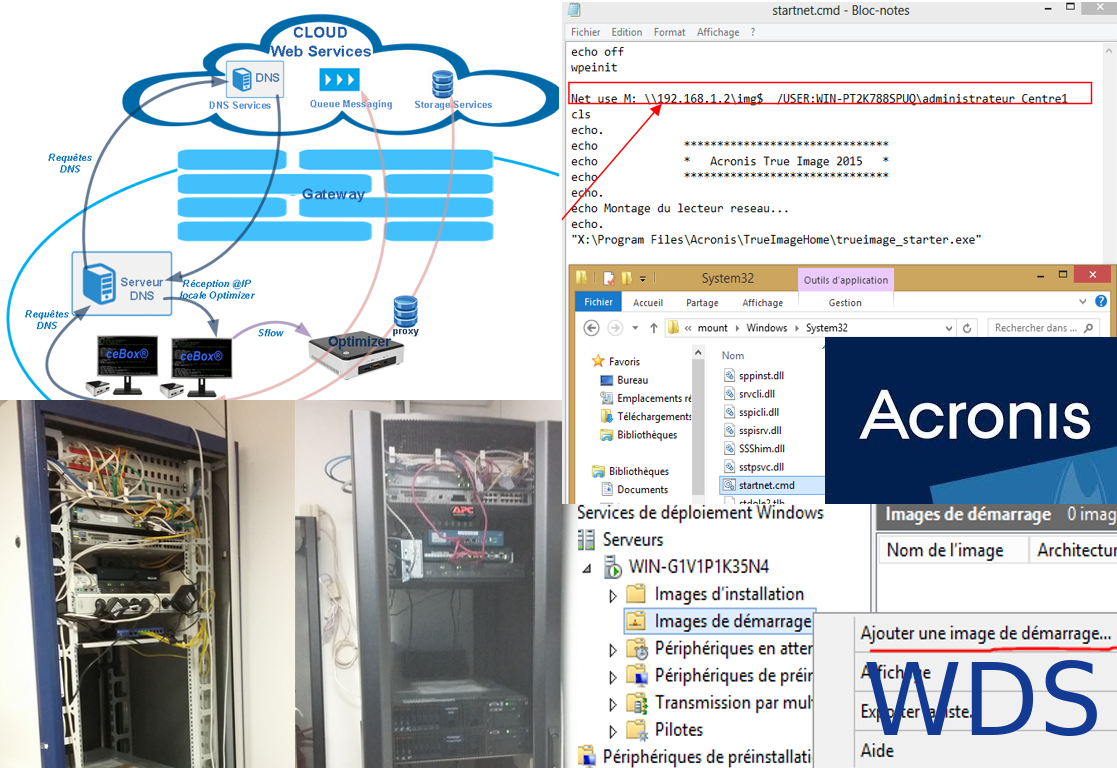Open the ? help menu in Notepad

pyautogui.click(x=753, y=32)
